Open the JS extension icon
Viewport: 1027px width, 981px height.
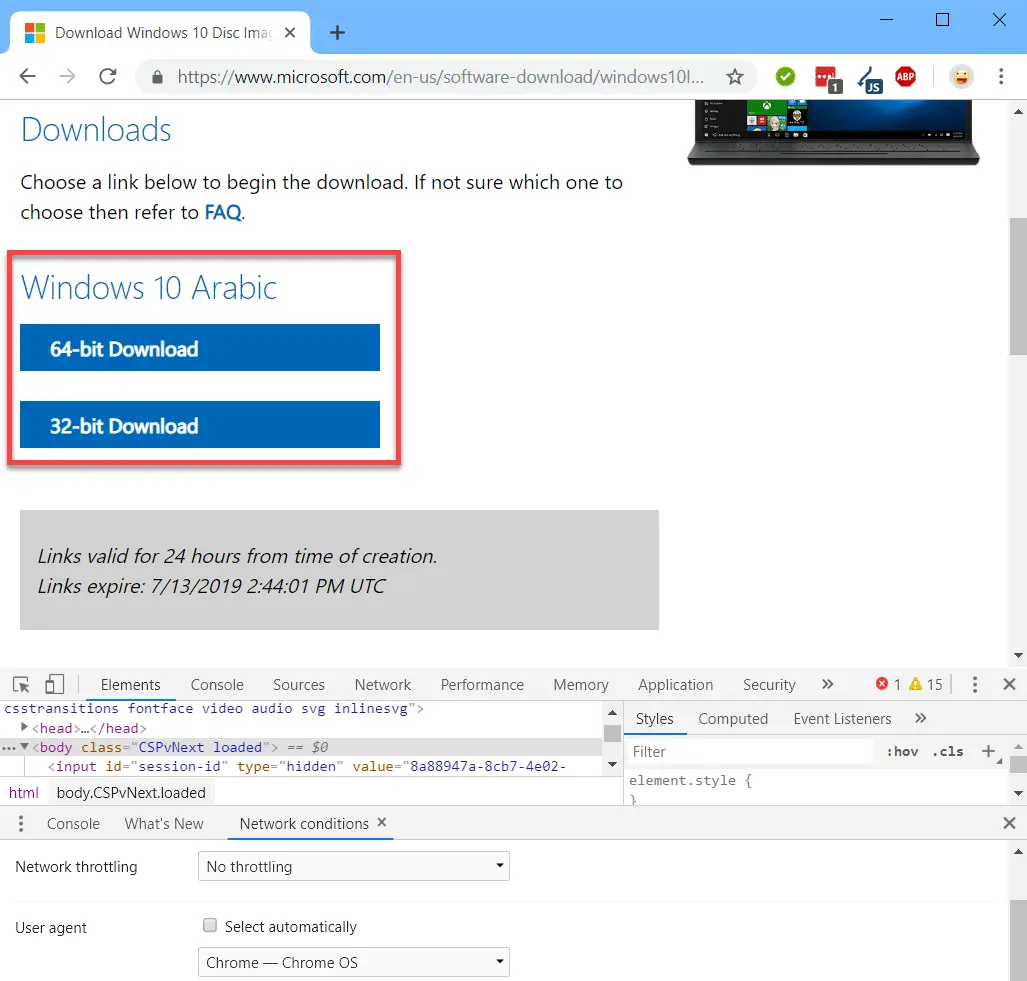point(870,79)
